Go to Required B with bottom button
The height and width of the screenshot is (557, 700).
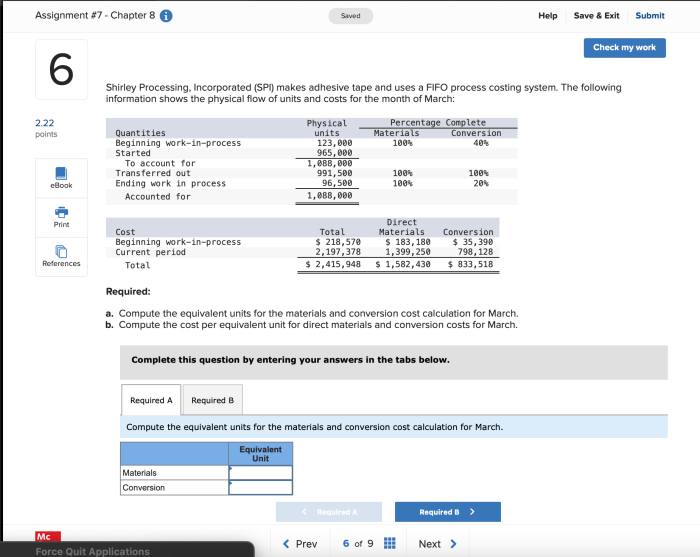coord(448,512)
